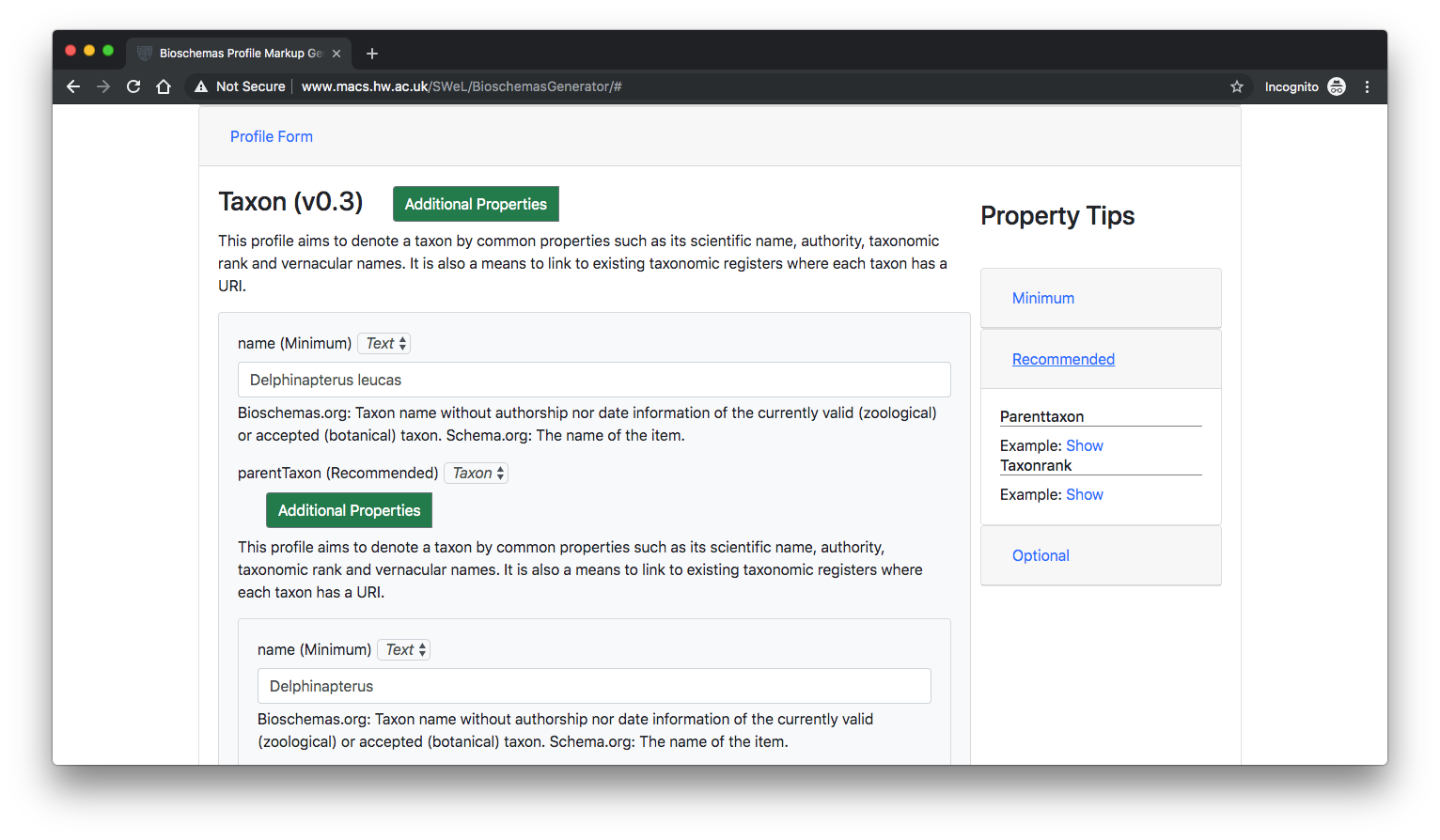Click the Property Tips heading
Viewport: 1440px width, 840px height.
pyautogui.click(x=1057, y=216)
